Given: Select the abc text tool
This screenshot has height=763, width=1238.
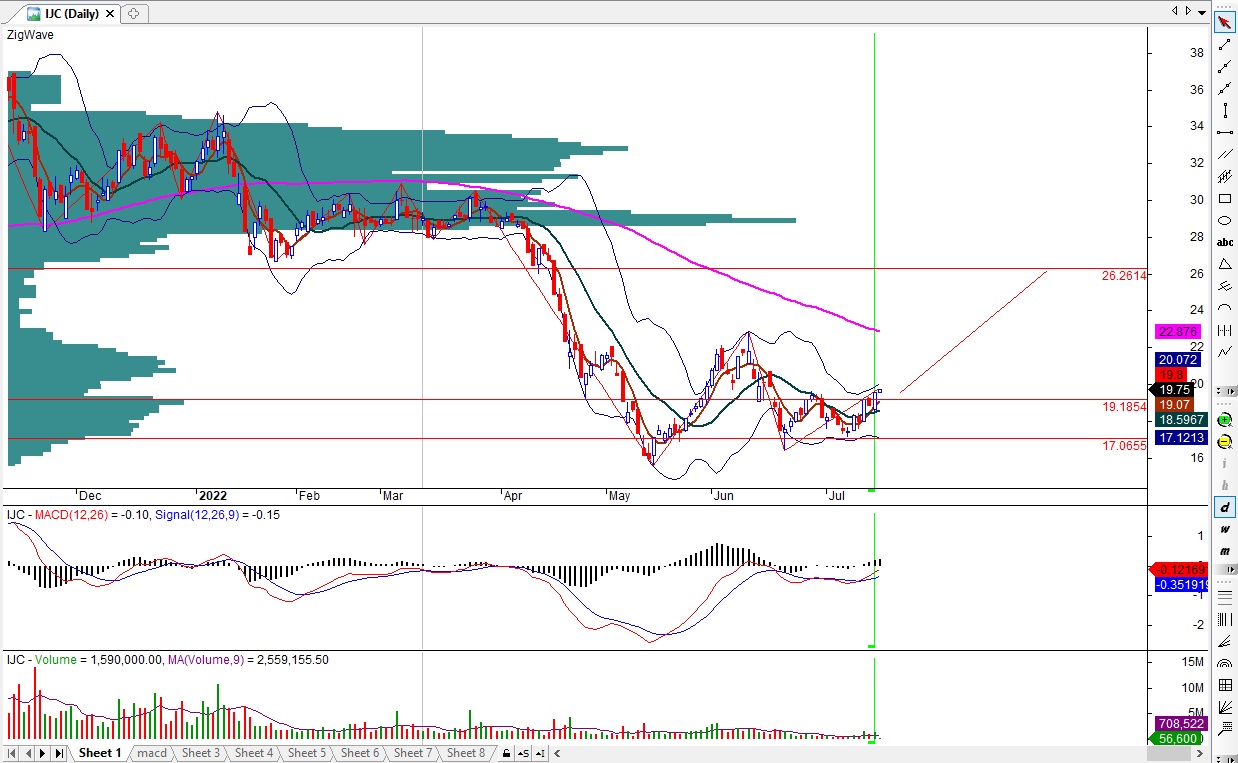Looking at the screenshot, I should (x=1225, y=242).
